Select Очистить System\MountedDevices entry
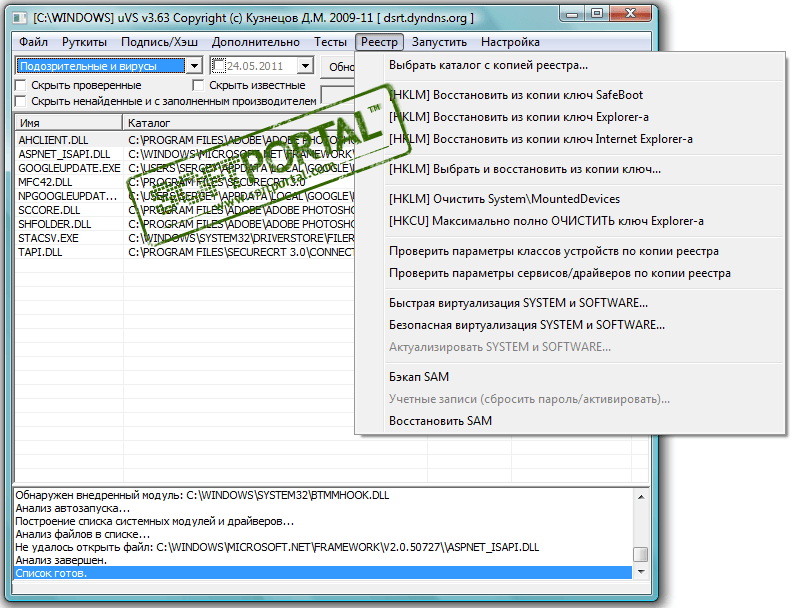Viewport: 792px width, 608px height. point(504,199)
